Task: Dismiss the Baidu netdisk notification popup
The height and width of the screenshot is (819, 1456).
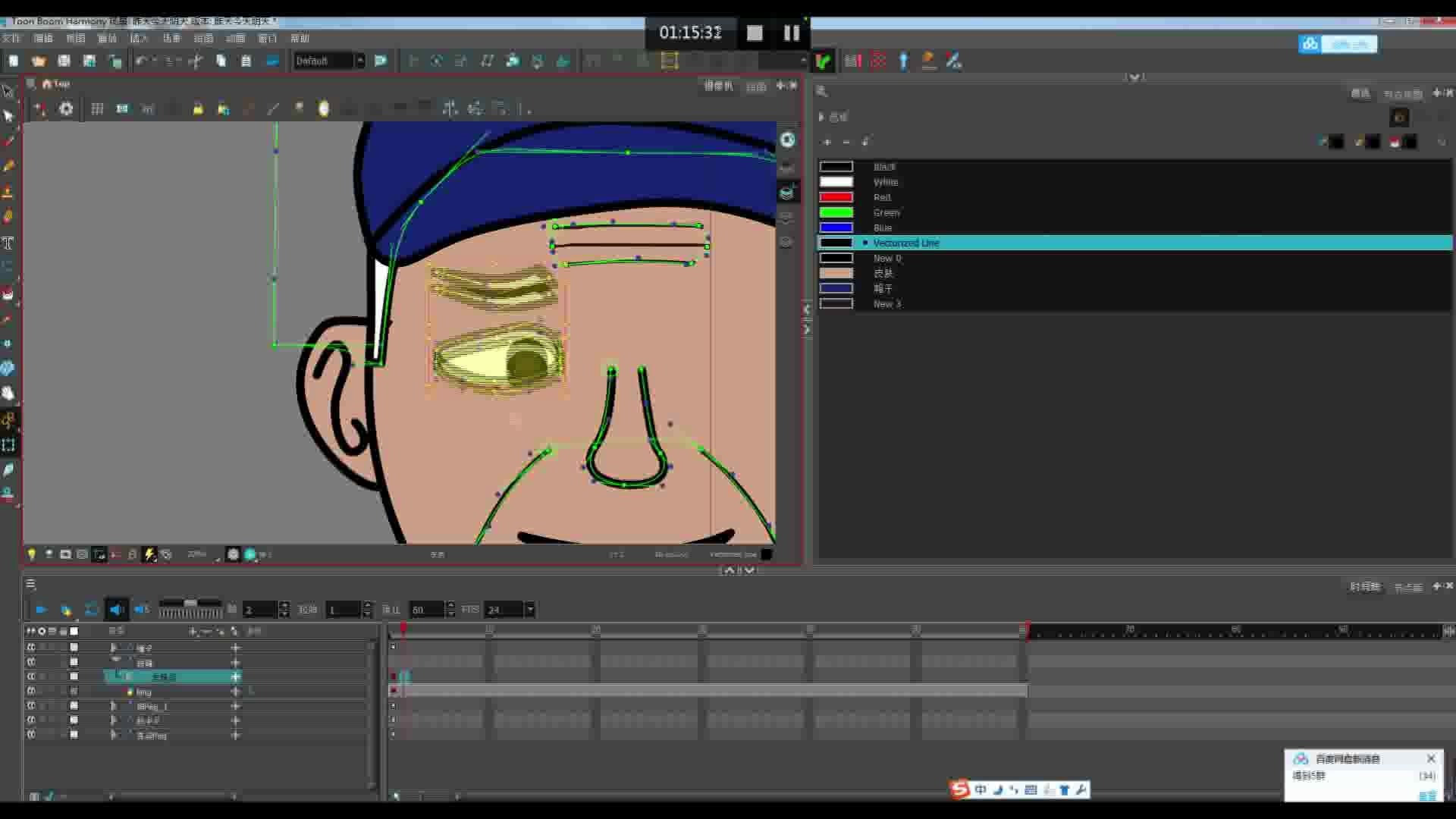Action: point(1431,758)
